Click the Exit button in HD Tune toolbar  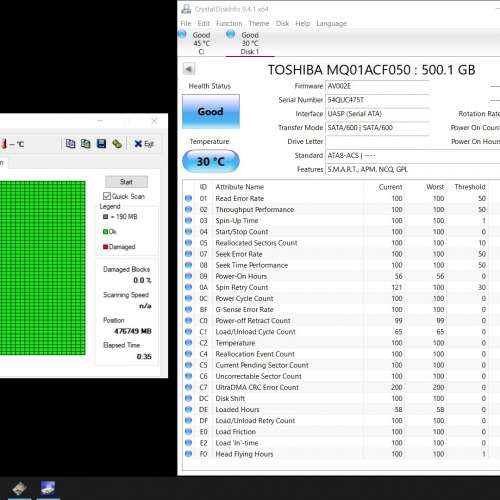tap(144, 144)
